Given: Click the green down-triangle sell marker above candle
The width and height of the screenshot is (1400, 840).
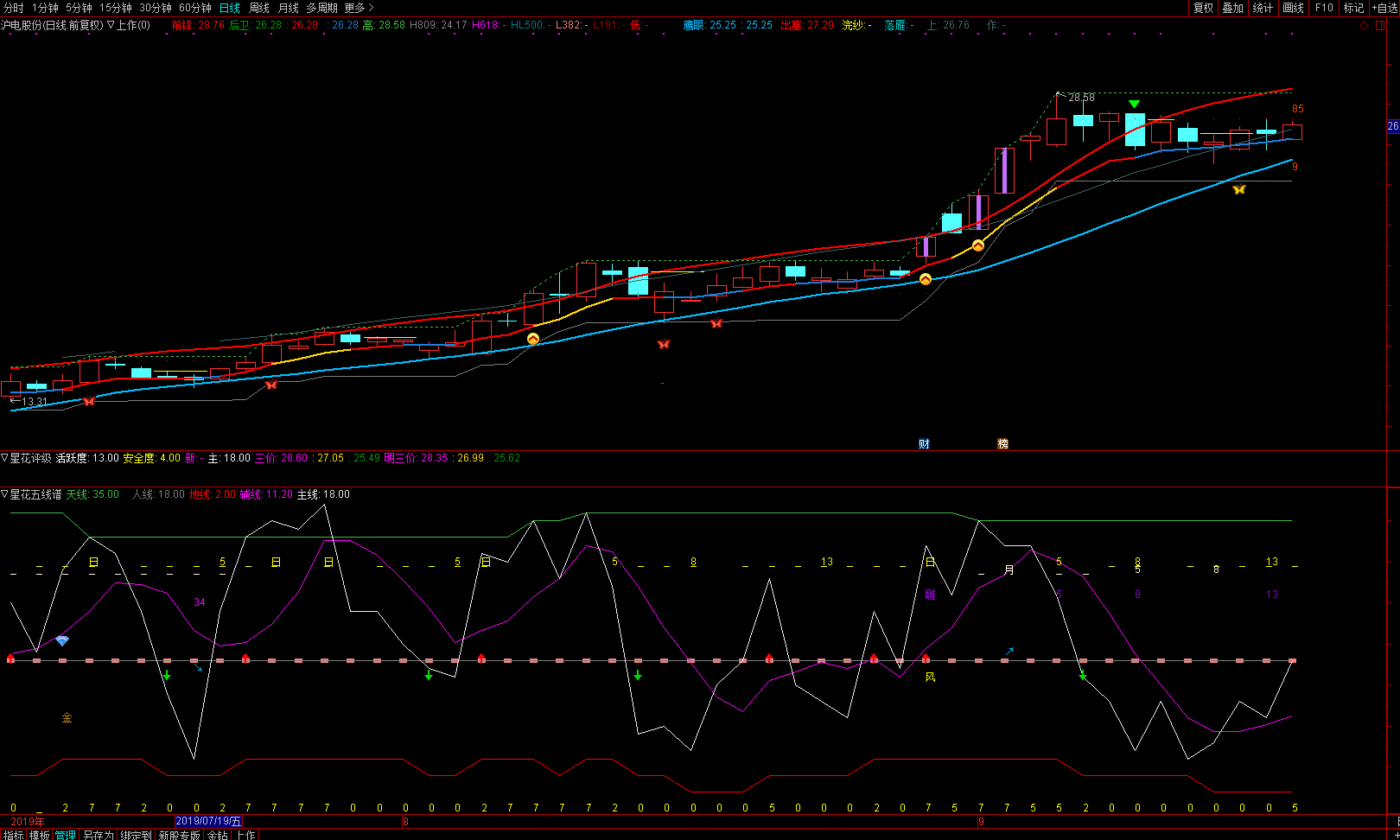Looking at the screenshot, I should (1134, 105).
